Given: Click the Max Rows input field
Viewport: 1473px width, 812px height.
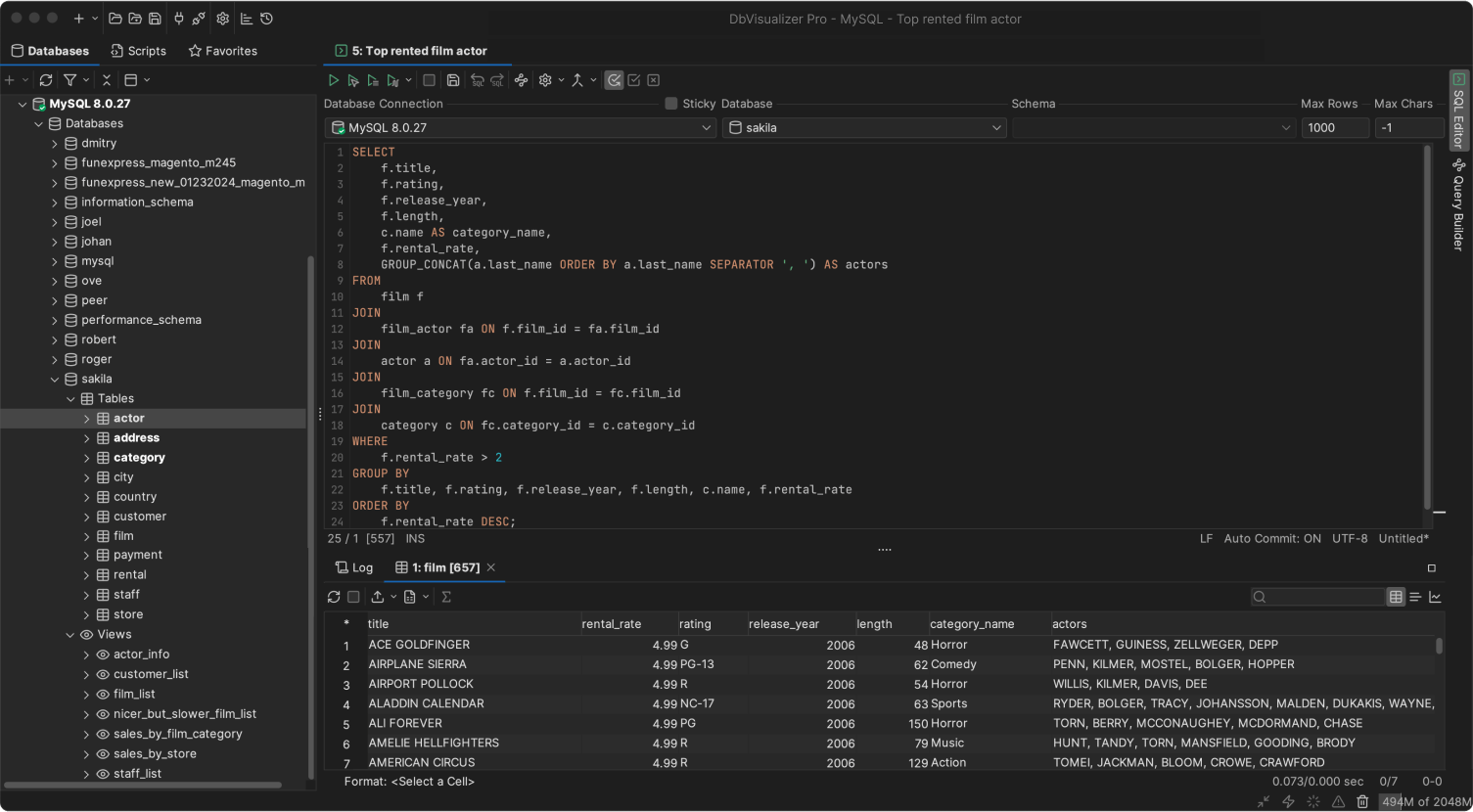Looking at the screenshot, I should [x=1335, y=128].
